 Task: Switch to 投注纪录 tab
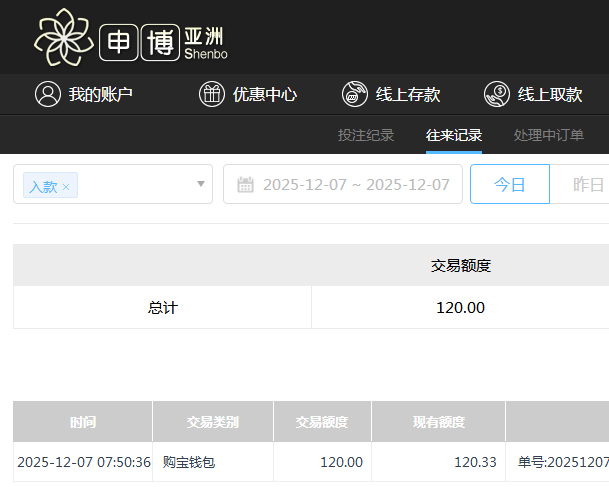[366, 135]
